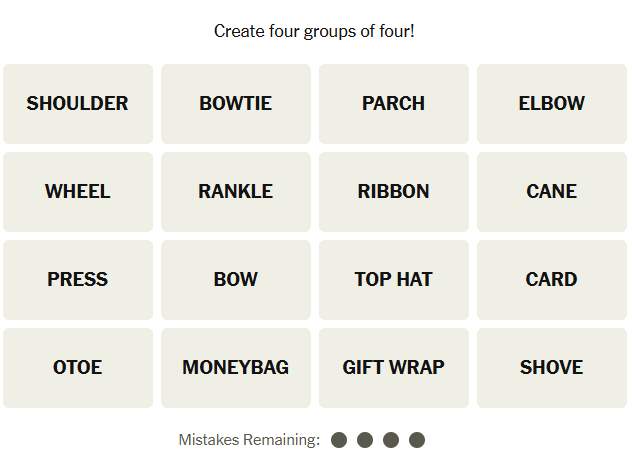The height and width of the screenshot is (453, 632).
Task: Click the 'Create four groups of four!' text
Action: pyautogui.click(x=314, y=31)
